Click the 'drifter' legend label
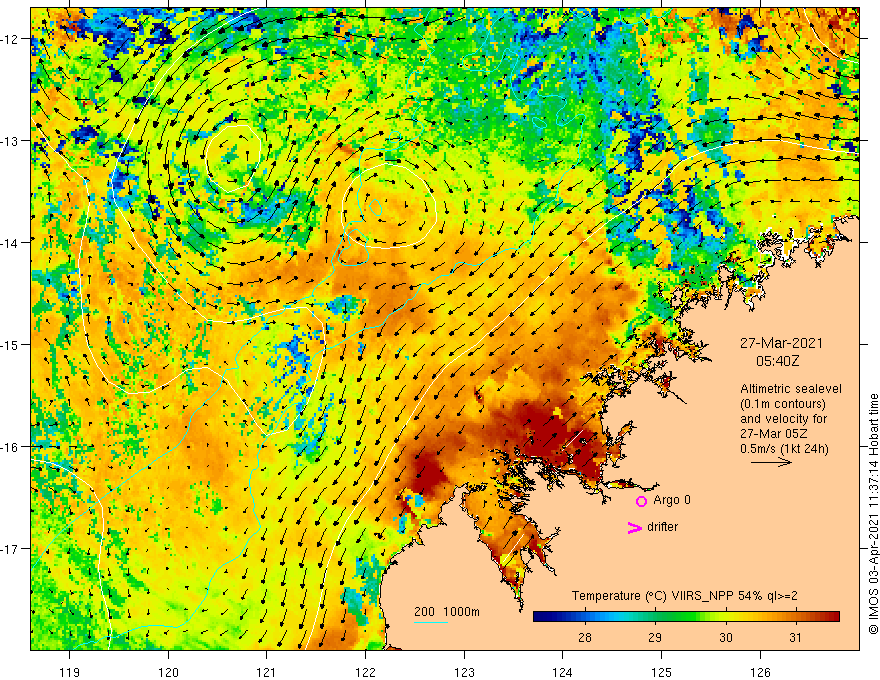 point(662,527)
